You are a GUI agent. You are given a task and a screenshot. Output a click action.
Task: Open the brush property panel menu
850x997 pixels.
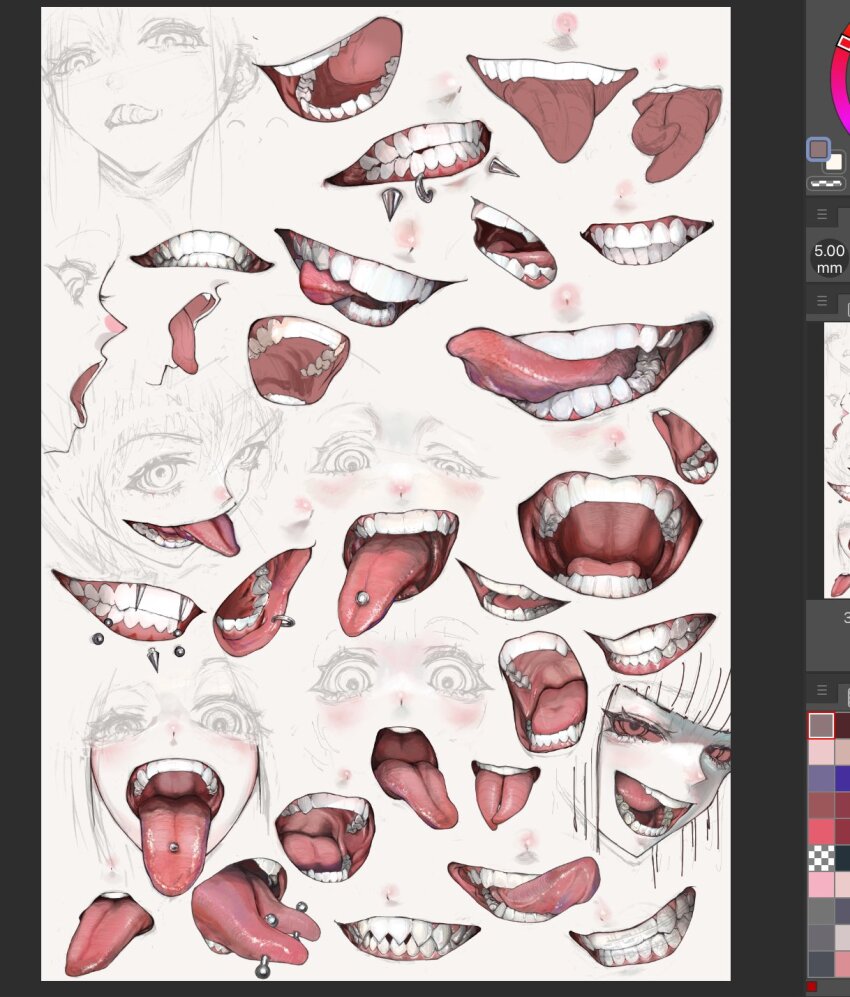click(822, 213)
